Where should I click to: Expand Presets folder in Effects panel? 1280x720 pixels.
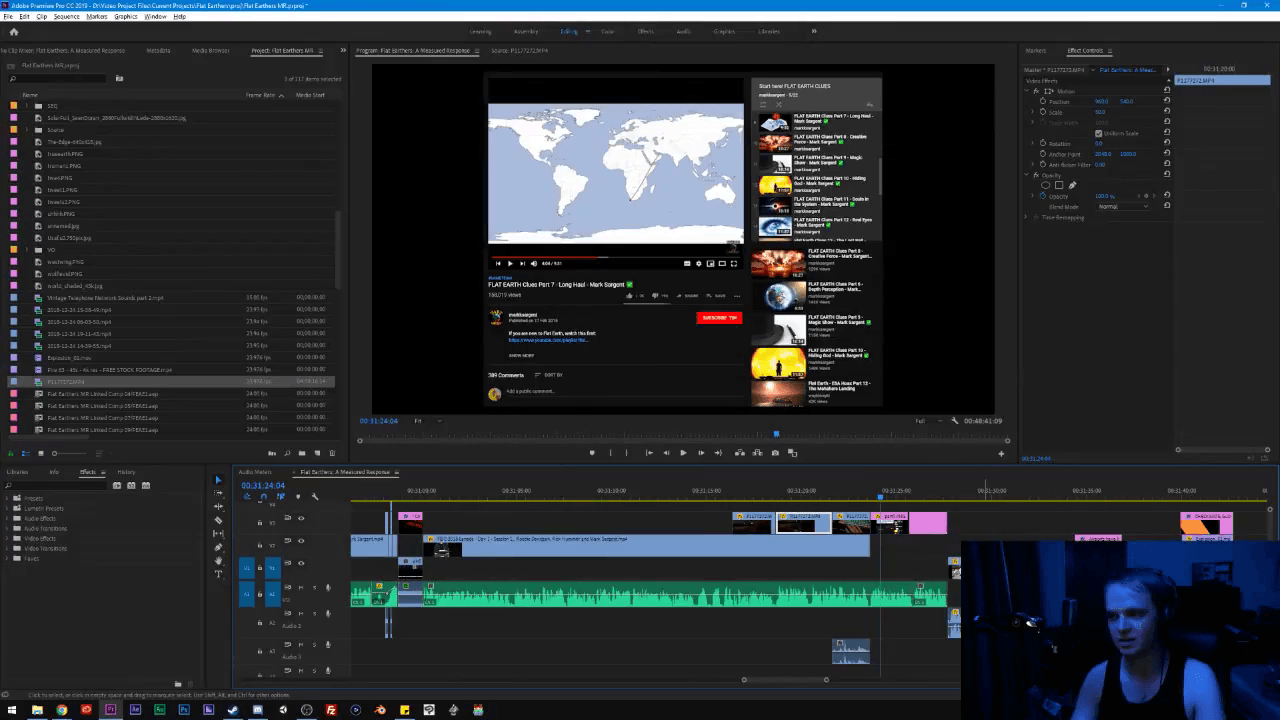coord(8,498)
